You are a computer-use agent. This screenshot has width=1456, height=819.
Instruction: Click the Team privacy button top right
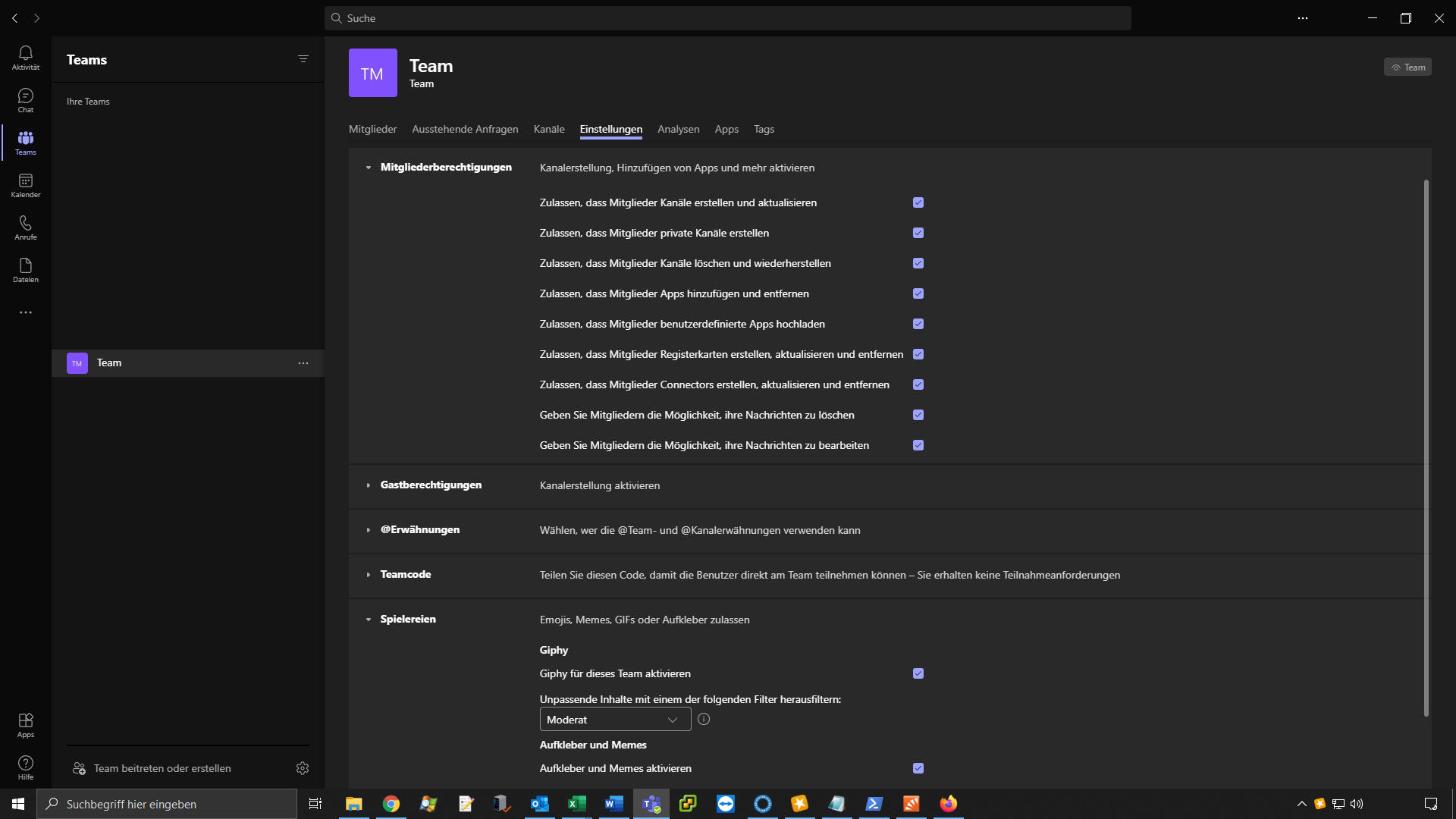[1407, 67]
